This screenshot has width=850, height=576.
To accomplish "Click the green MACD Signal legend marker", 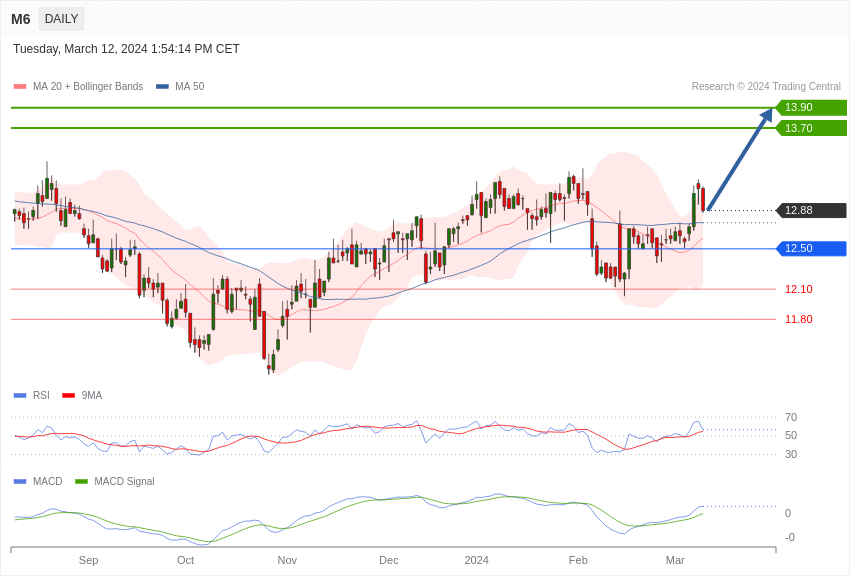I will click(81, 481).
